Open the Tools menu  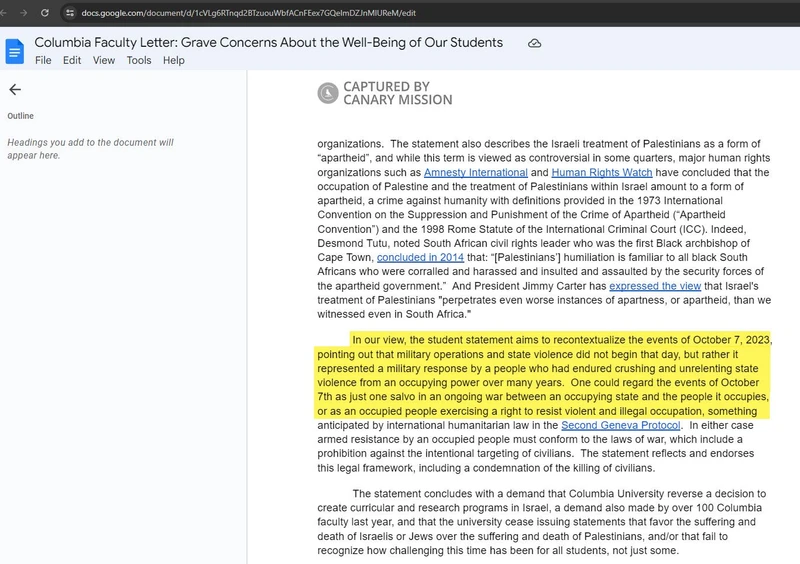click(139, 60)
